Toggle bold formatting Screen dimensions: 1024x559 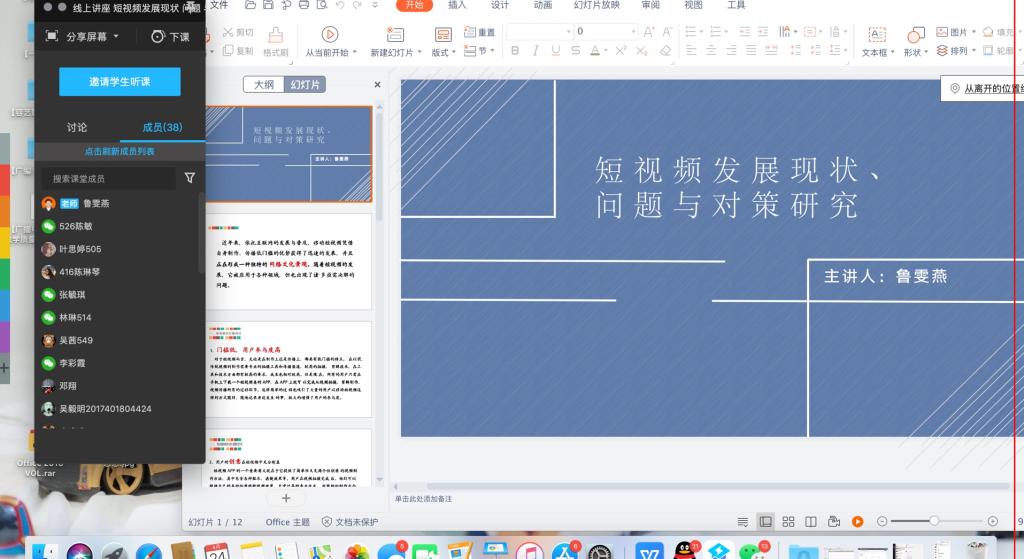(x=515, y=50)
